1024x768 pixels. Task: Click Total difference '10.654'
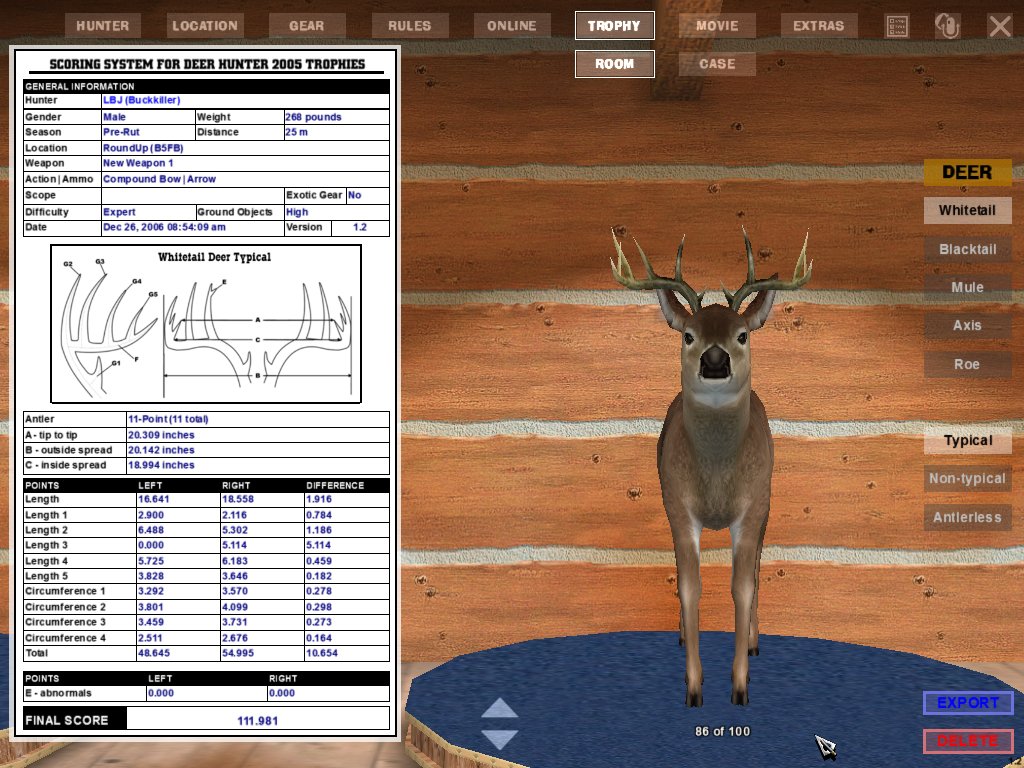pyautogui.click(x=322, y=653)
